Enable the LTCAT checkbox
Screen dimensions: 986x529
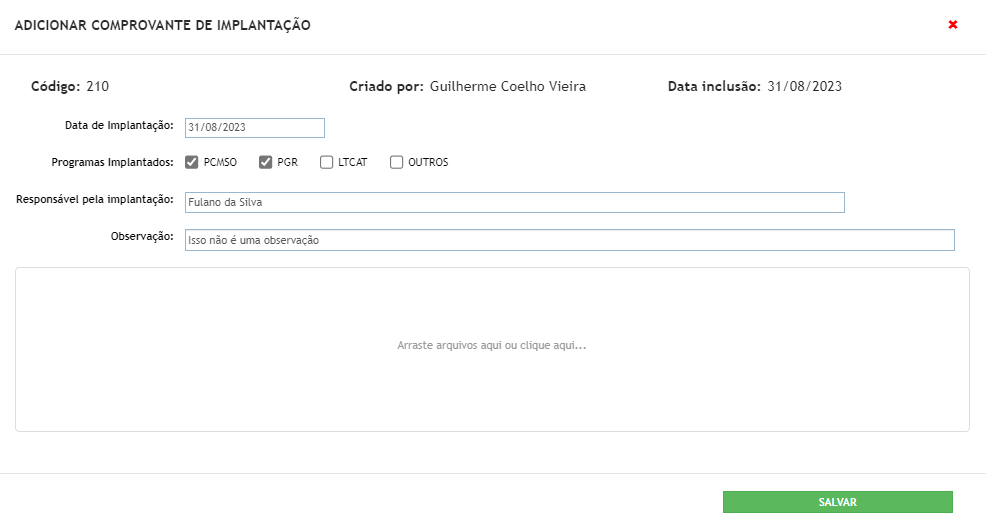coord(326,162)
